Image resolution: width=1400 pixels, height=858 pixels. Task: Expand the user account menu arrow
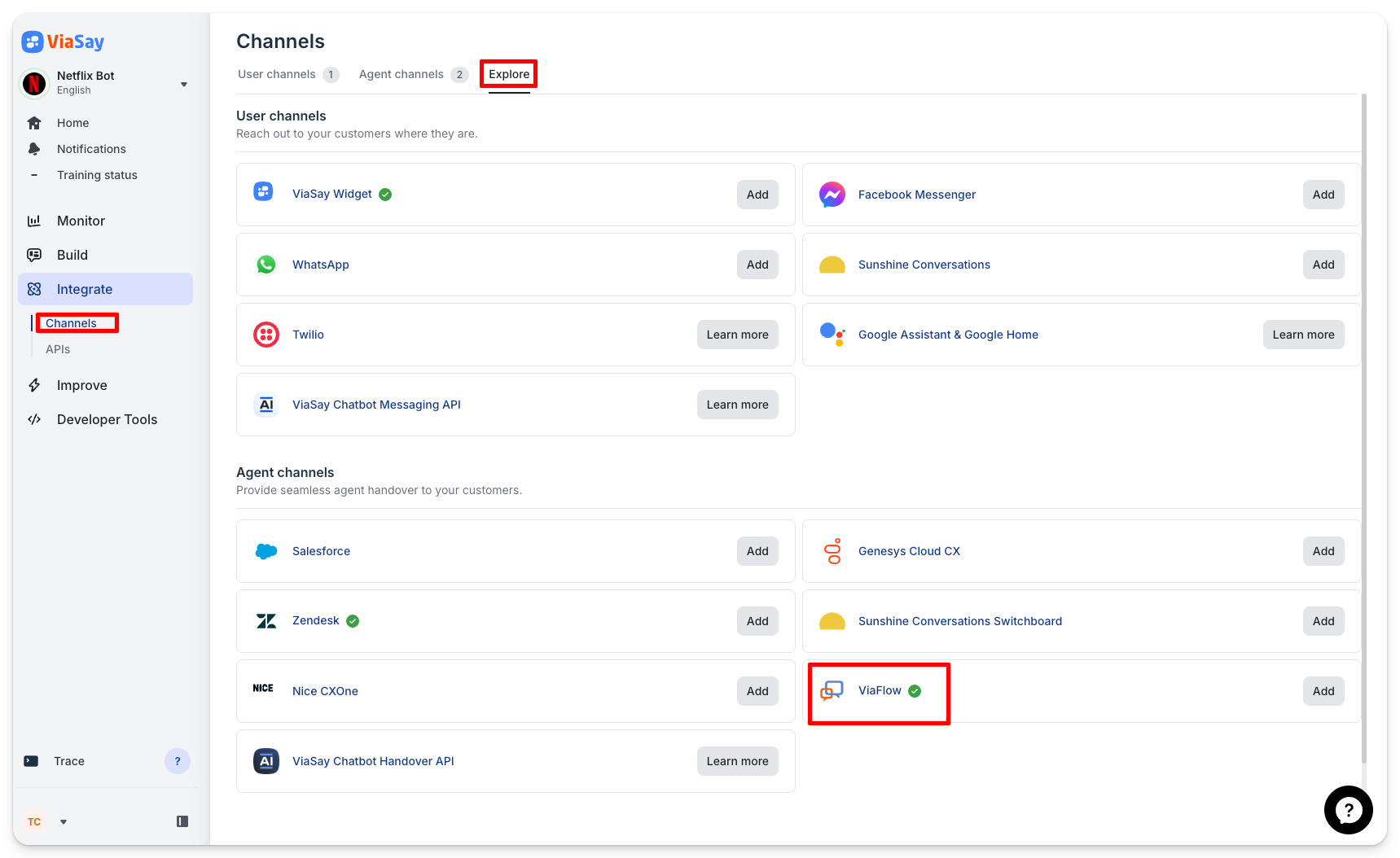[x=64, y=822]
